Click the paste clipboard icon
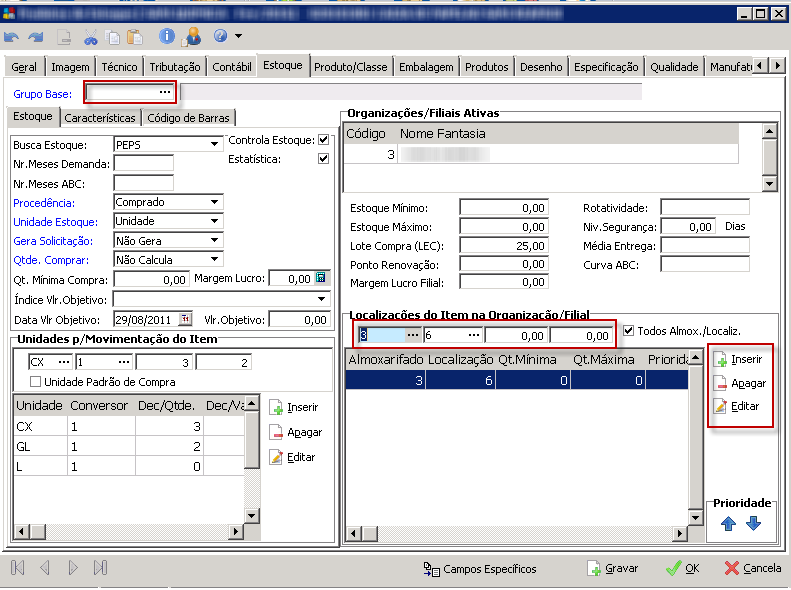Viewport: 791px width, 590px height. pyautogui.click(x=135, y=37)
